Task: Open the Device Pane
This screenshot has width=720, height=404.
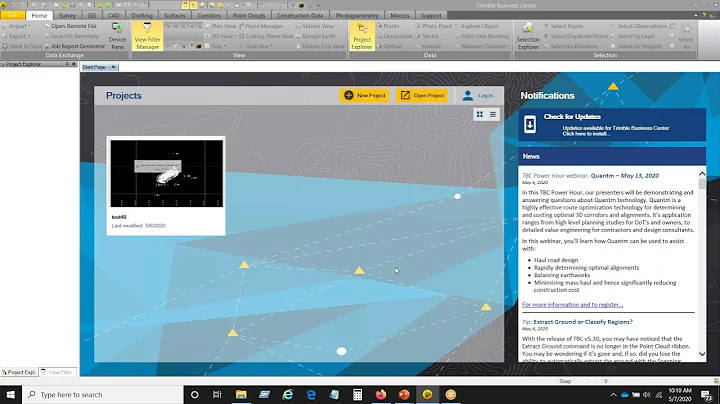Action: tap(117, 36)
